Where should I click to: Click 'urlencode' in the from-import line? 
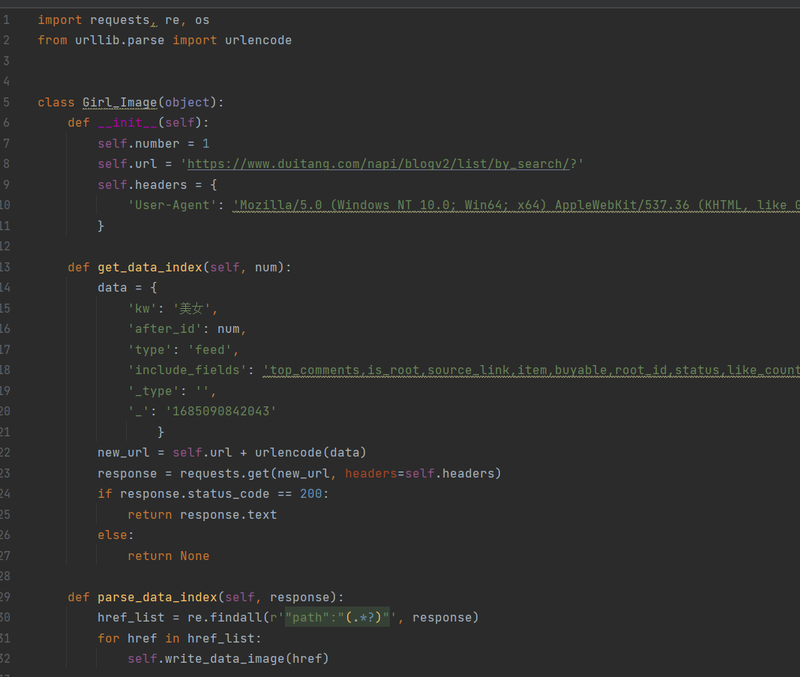258,40
